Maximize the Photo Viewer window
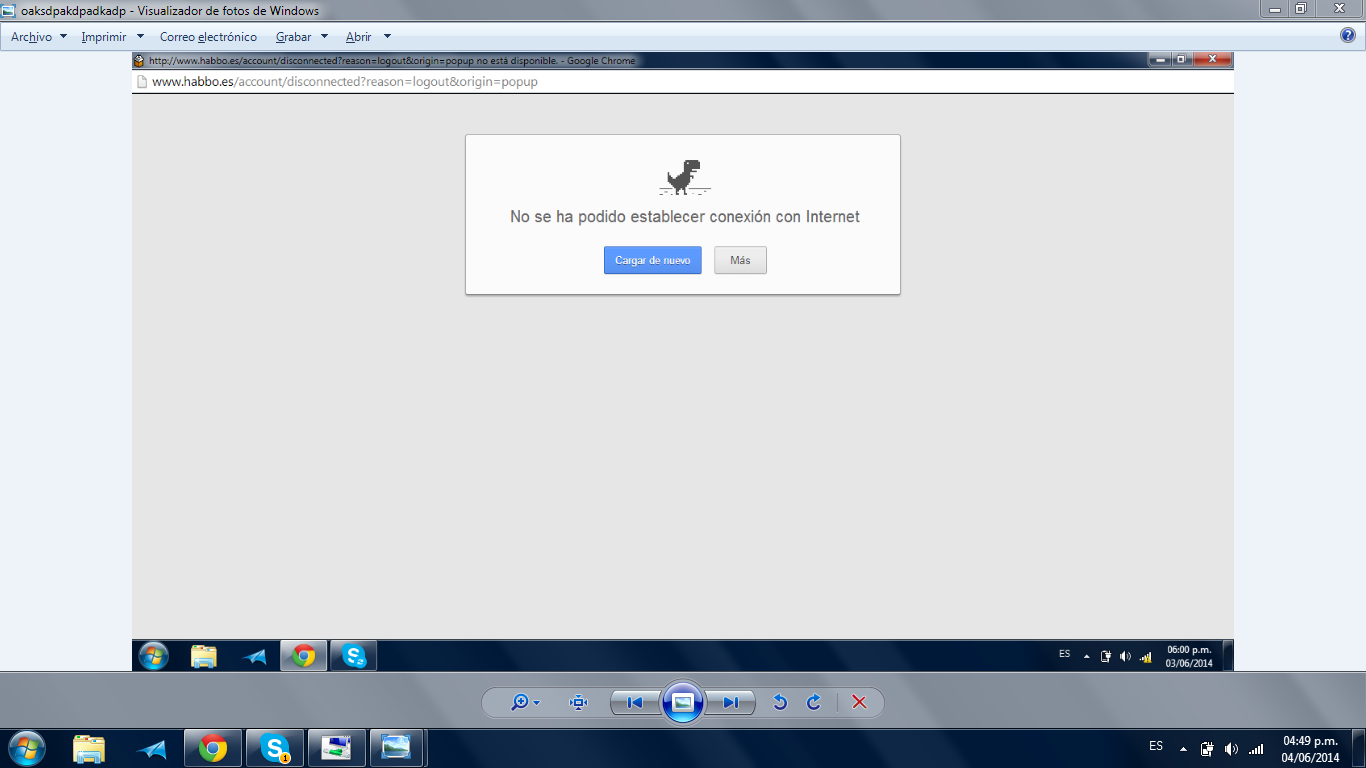This screenshot has height=768, width=1366. click(x=1300, y=8)
